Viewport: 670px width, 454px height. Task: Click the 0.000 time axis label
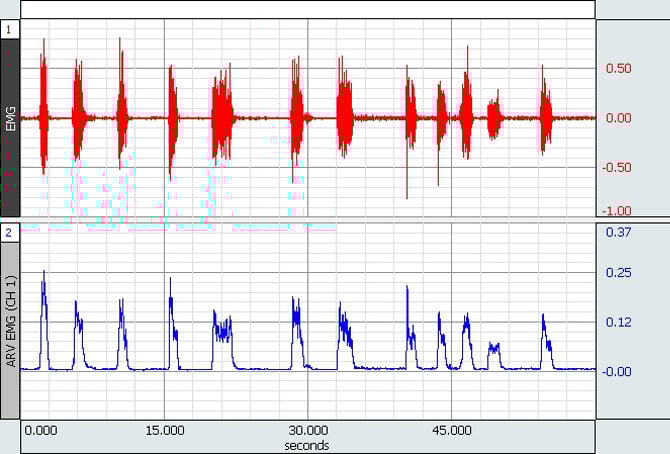(x=41, y=430)
